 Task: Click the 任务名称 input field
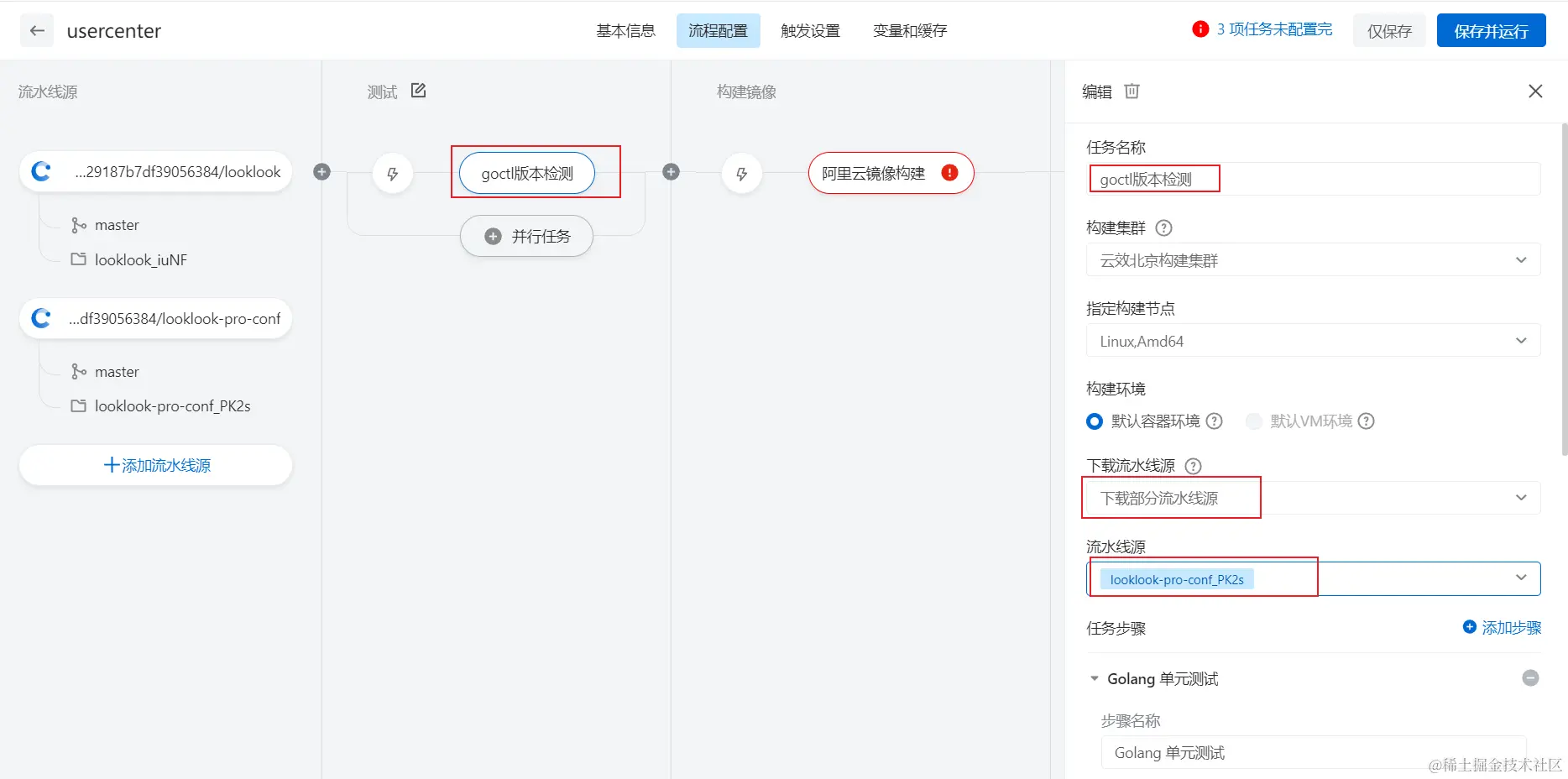click(1313, 179)
